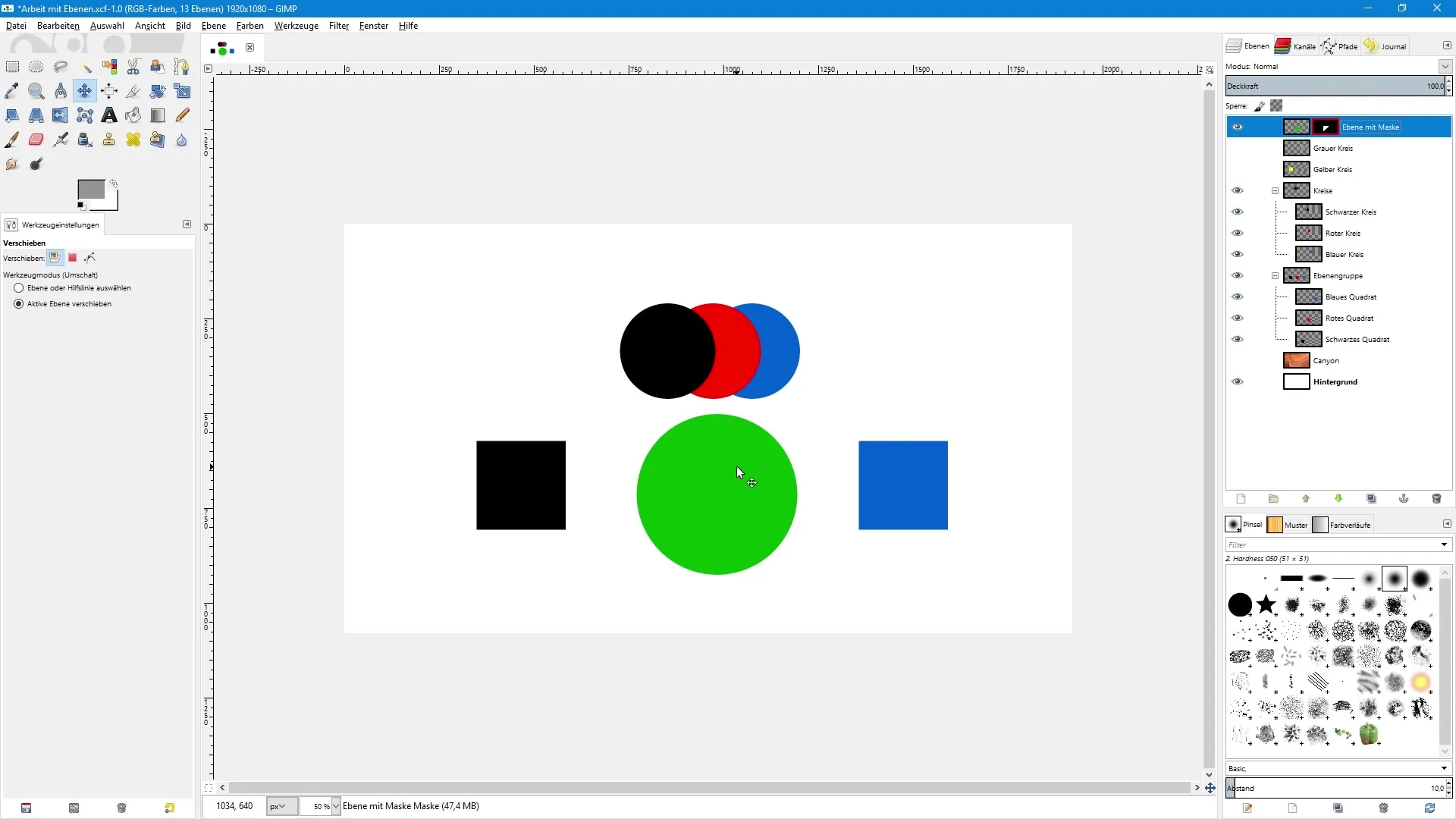
Task: Click the anchor floating layer icon
Action: [x=1404, y=499]
